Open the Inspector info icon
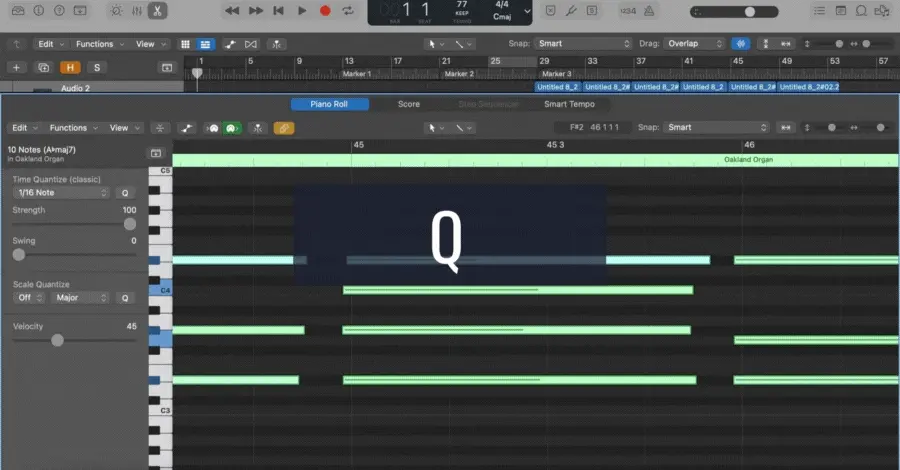Screen dimensions: 900x470 coord(38,10)
